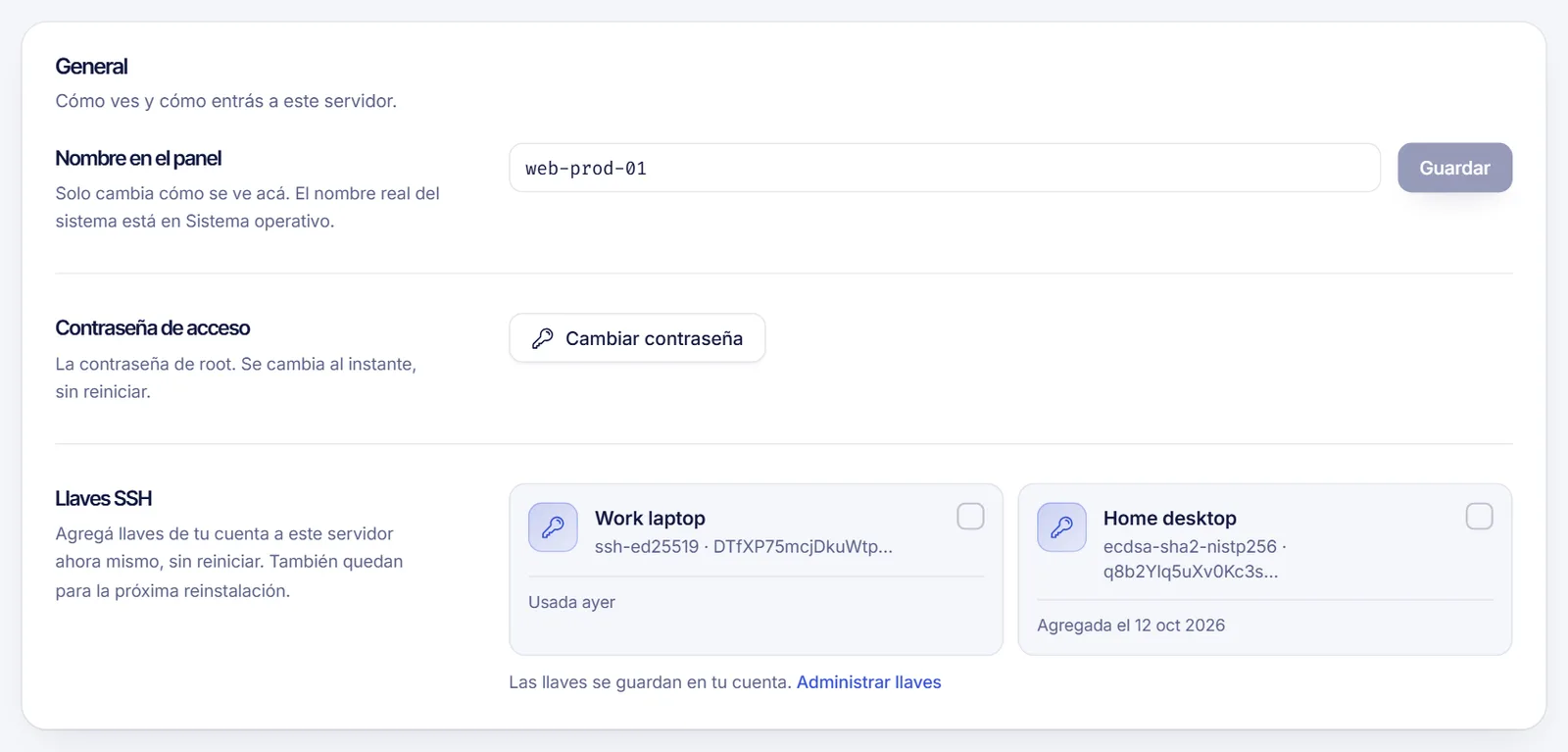Tick the Work laptop SSH key checkbox
Screen dimensions: 1568x752
(970, 517)
